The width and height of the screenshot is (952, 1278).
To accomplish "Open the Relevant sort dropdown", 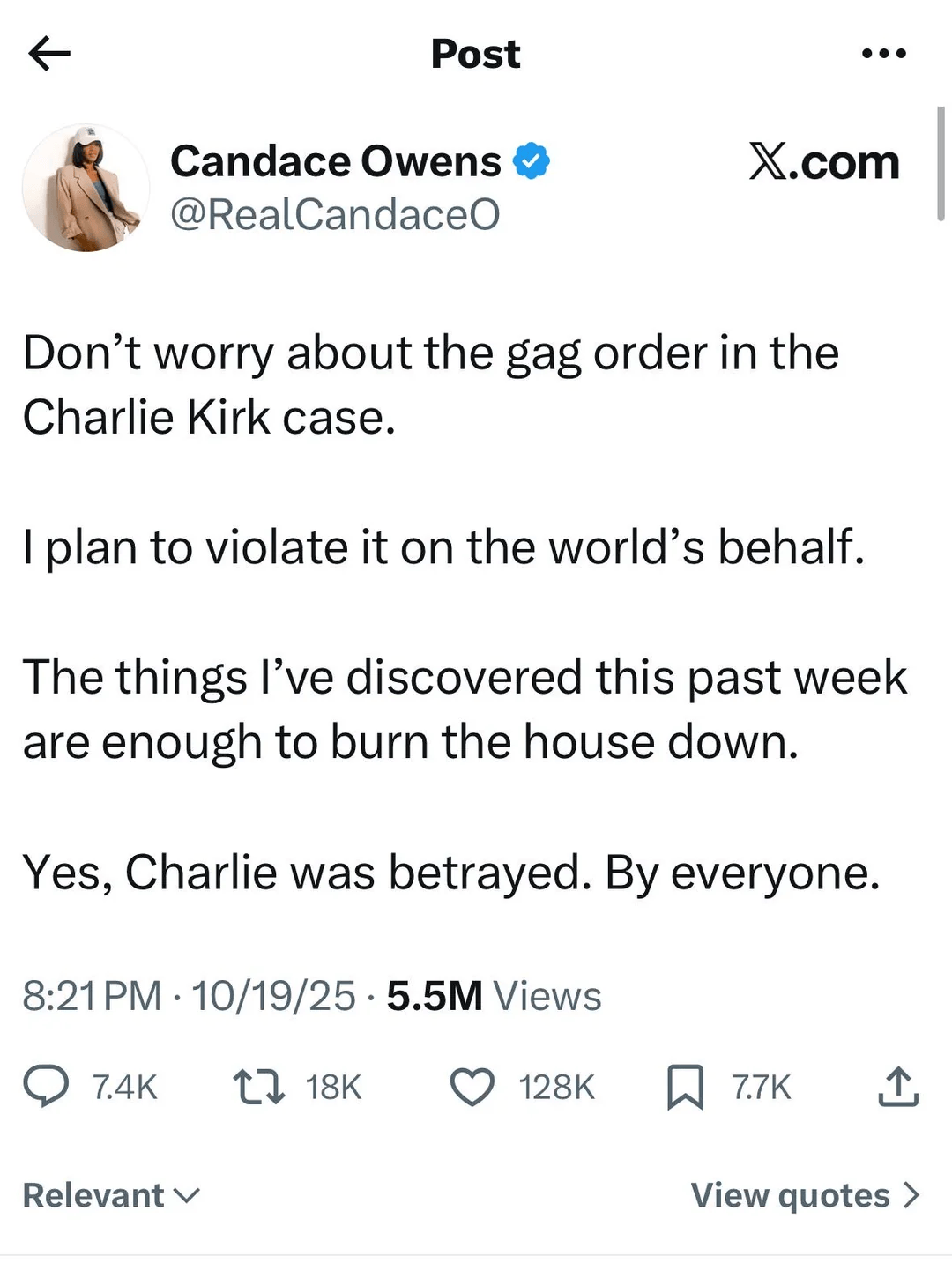I will point(111,1195).
